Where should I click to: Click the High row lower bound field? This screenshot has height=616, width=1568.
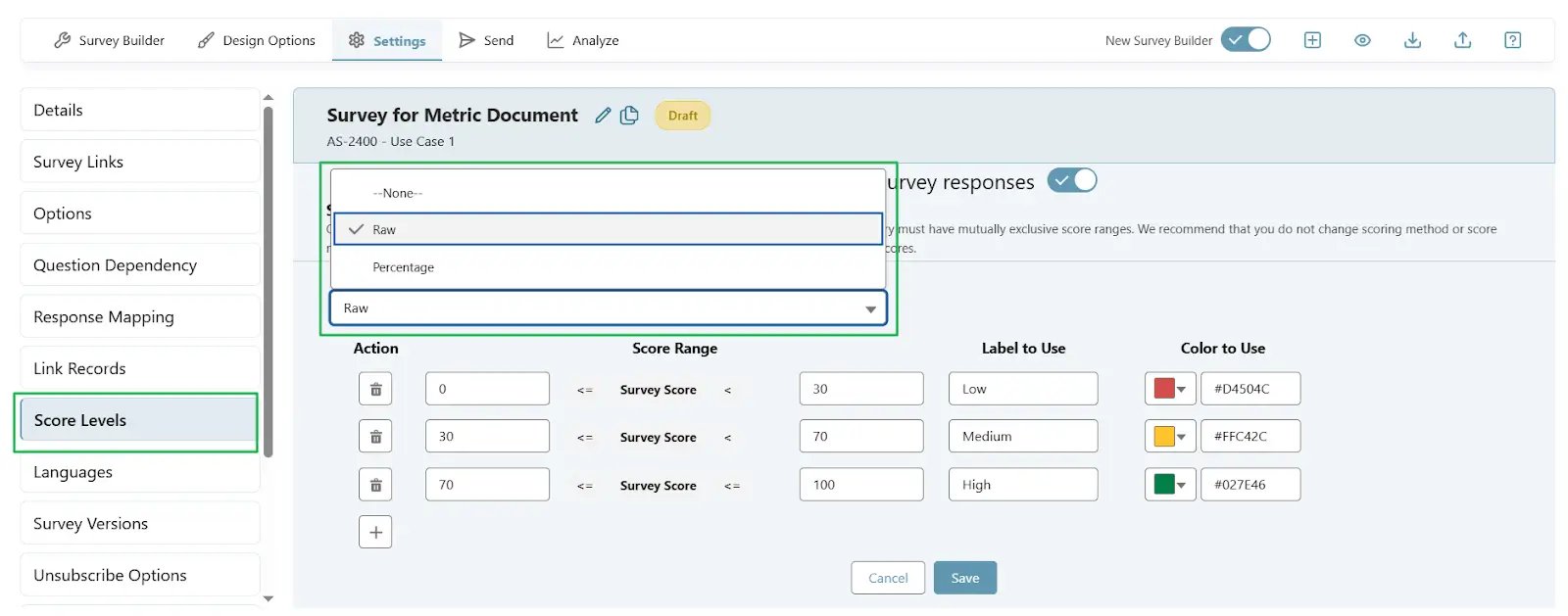487,484
